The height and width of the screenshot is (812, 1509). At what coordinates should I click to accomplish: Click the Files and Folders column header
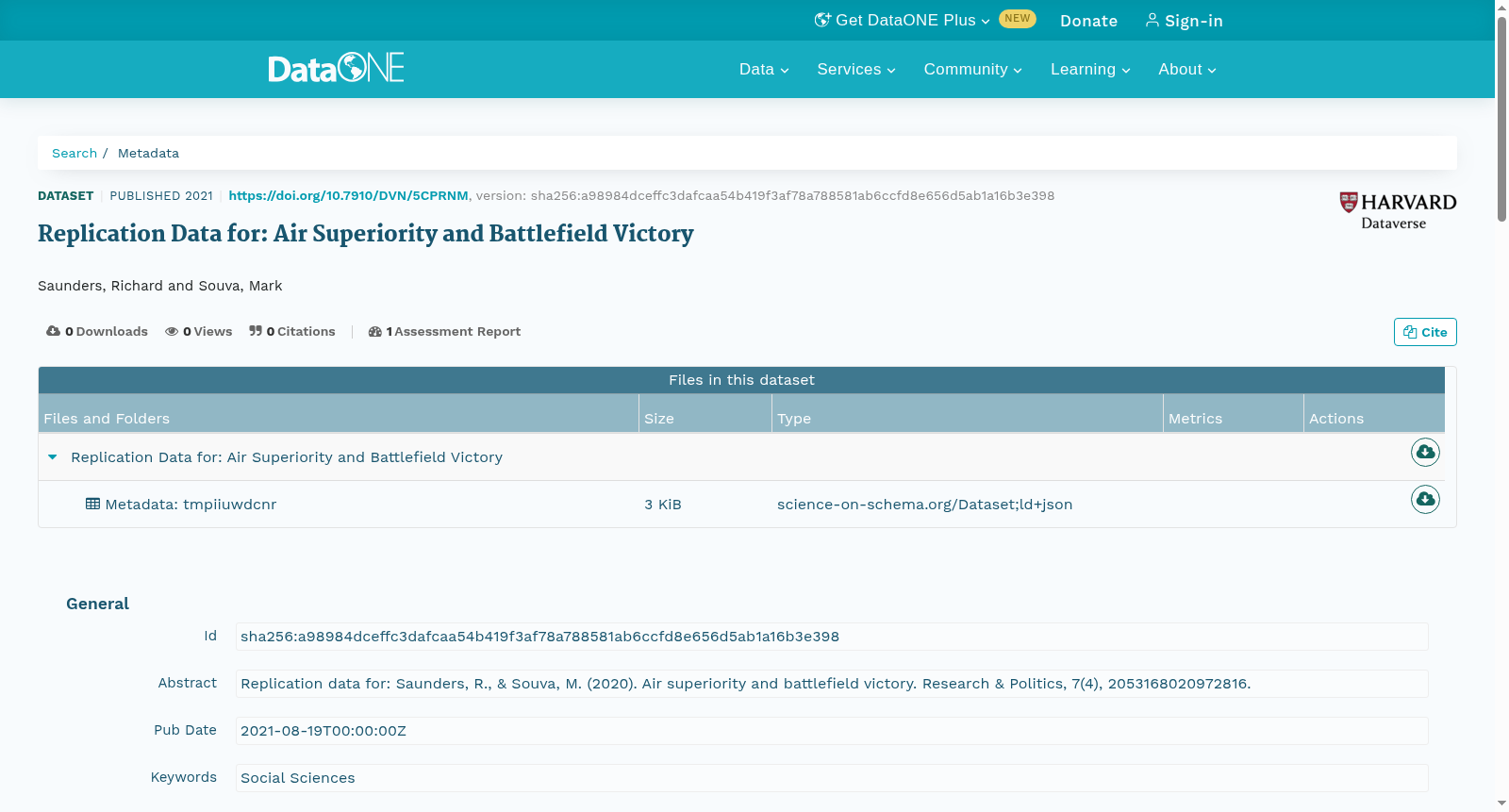pos(339,413)
